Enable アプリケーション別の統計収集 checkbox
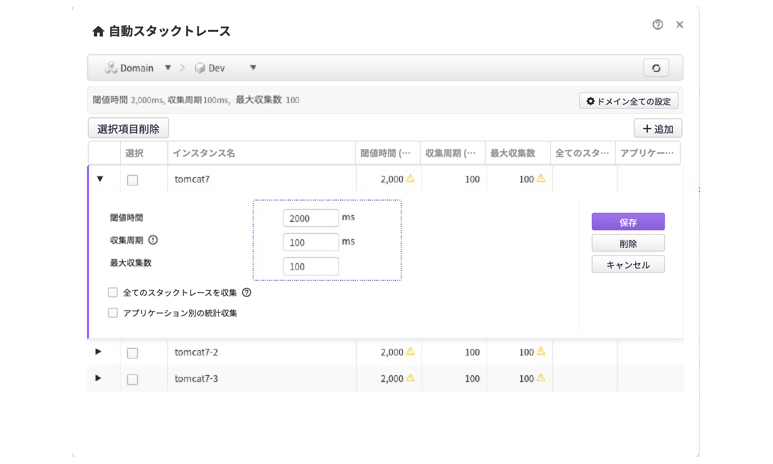Viewport: 773px width, 464px height. [x=113, y=313]
